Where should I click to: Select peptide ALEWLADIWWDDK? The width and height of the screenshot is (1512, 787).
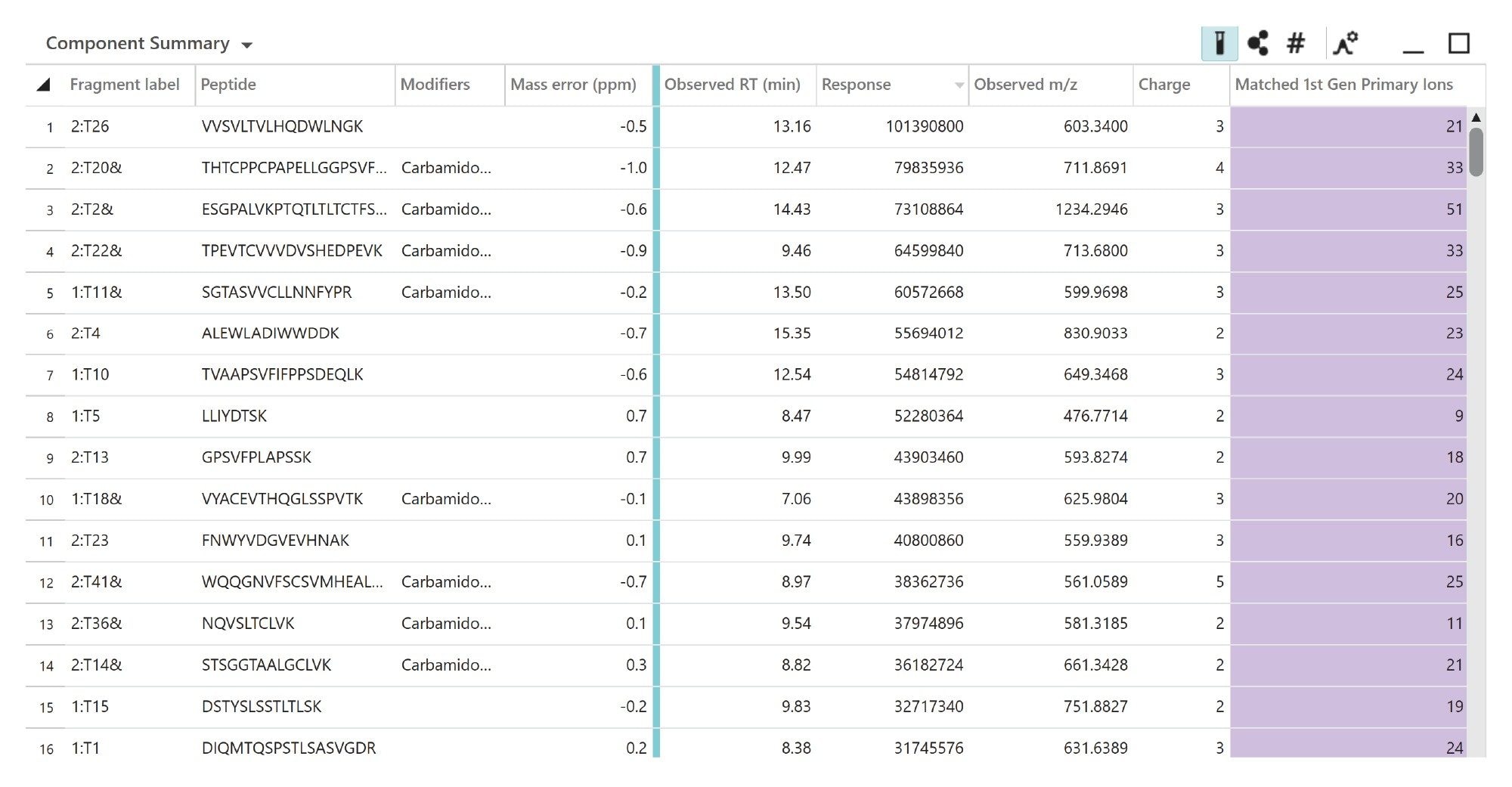click(x=271, y=333)
